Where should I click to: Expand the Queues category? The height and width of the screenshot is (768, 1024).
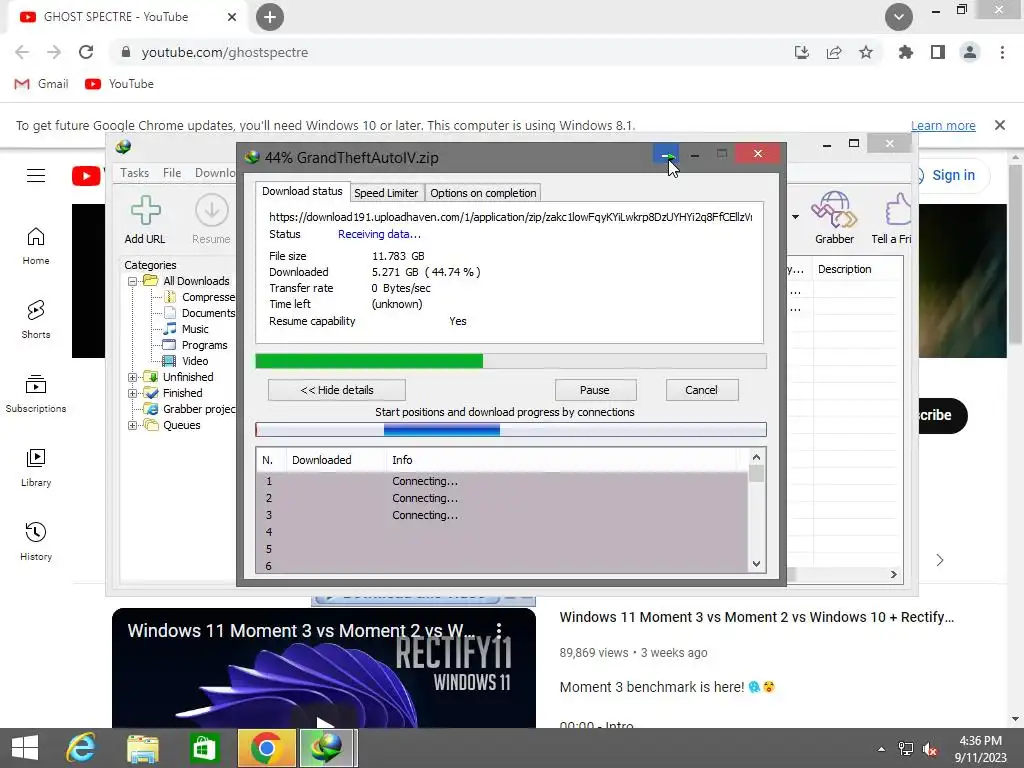point(133,425)
